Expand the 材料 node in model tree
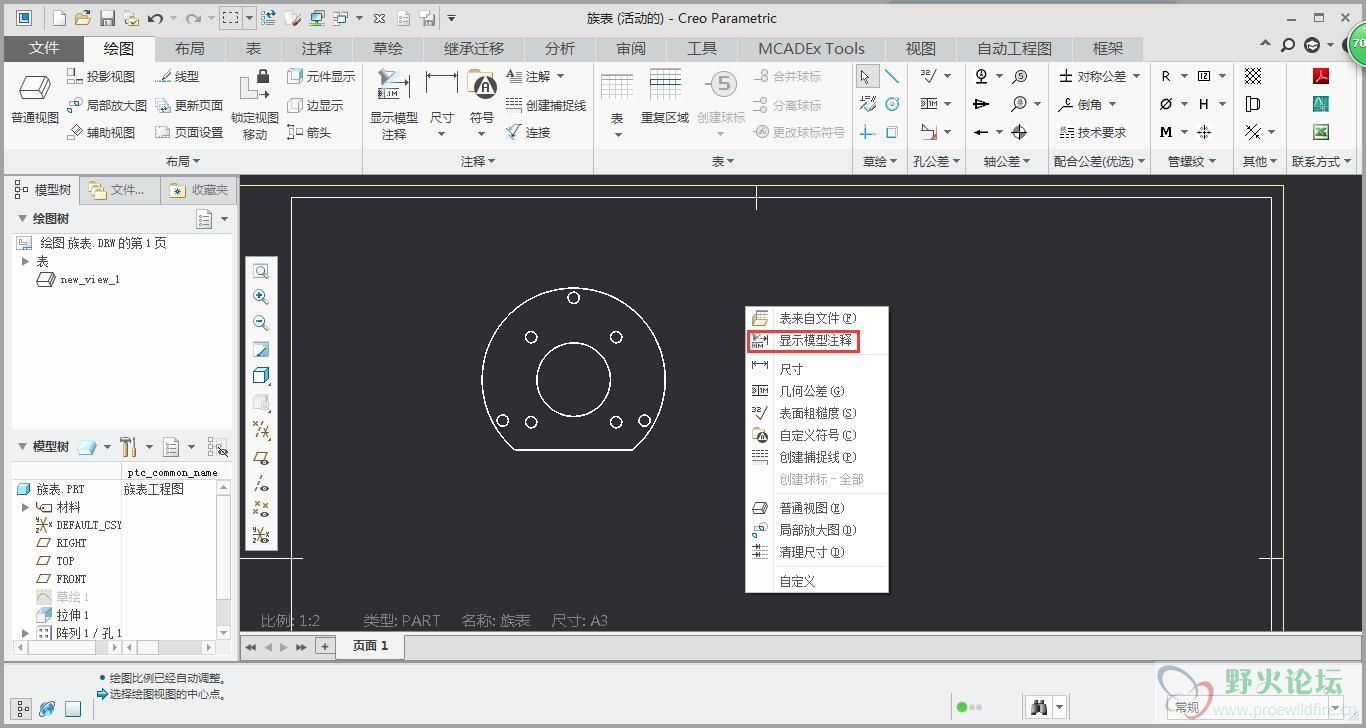The width and height of the screenshot is (1366, 728). point(26,507)
